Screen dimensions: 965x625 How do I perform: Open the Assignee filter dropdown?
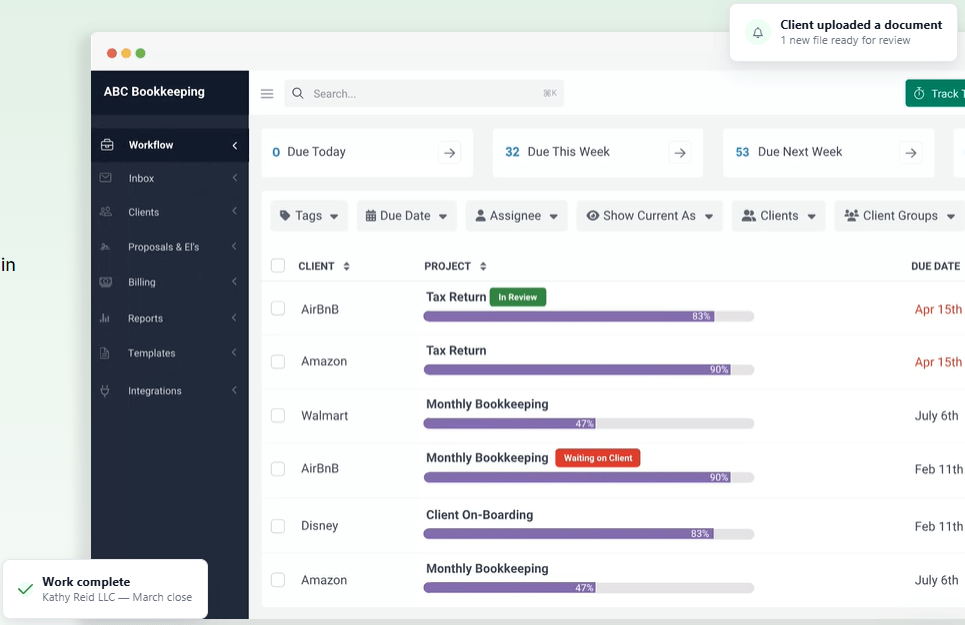point(516,216)
